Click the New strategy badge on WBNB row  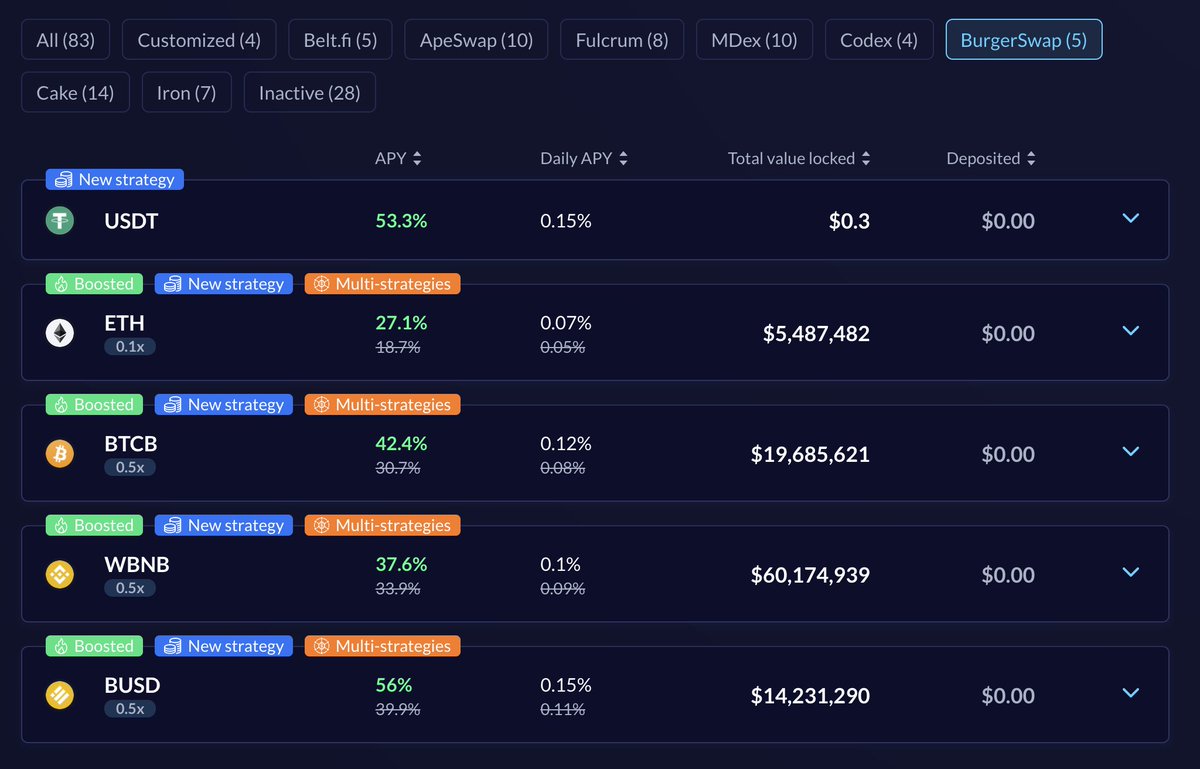pos(224,525)
